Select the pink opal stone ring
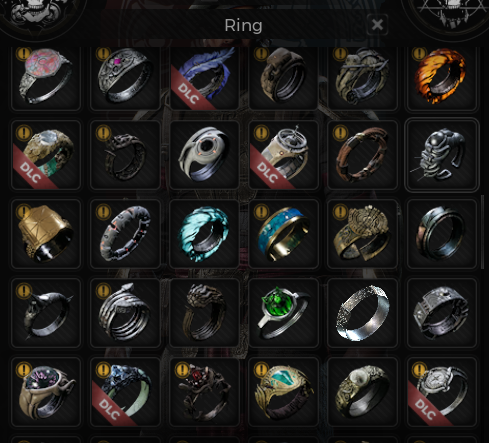 pos(46,79)
